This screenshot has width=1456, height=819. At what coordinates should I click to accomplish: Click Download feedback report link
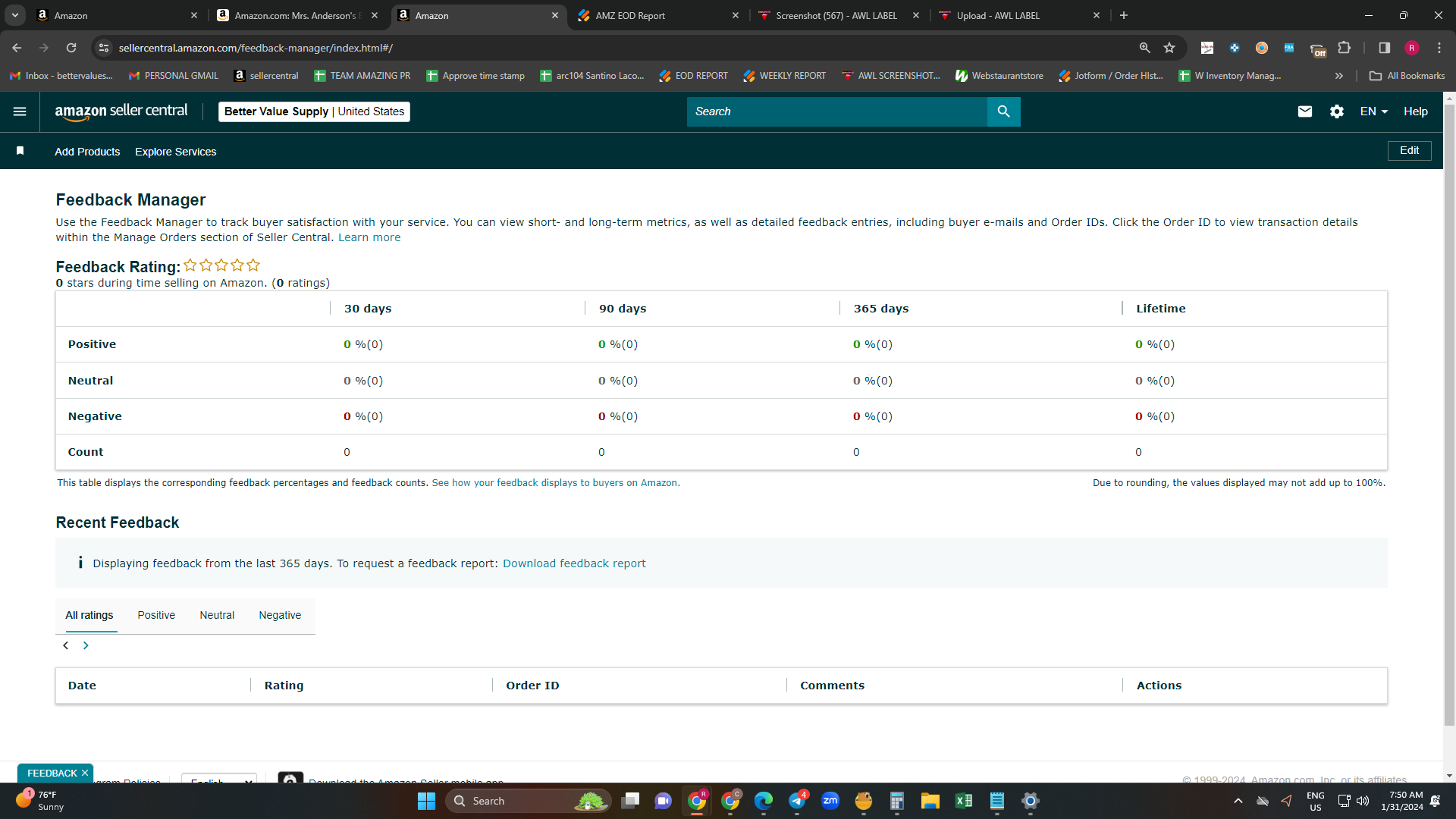(574, 563)
